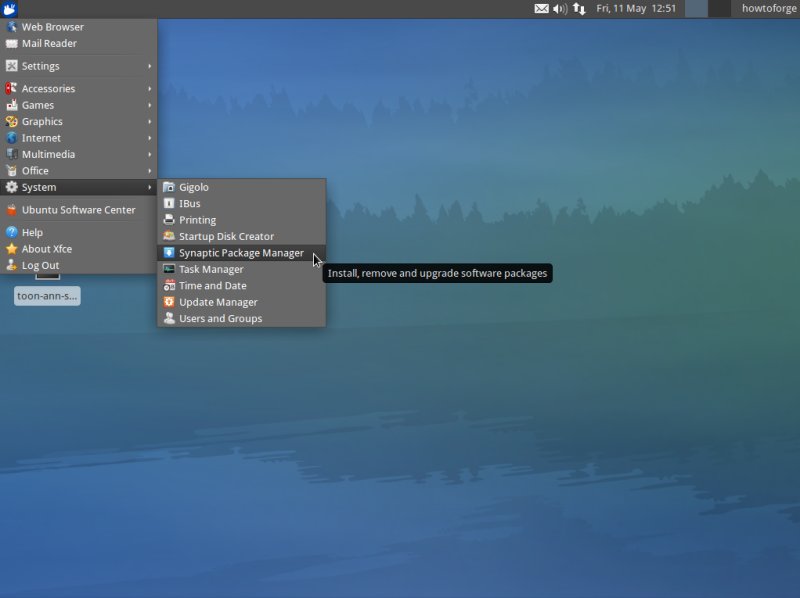Select the Gigolo text entry

point(194,187)
